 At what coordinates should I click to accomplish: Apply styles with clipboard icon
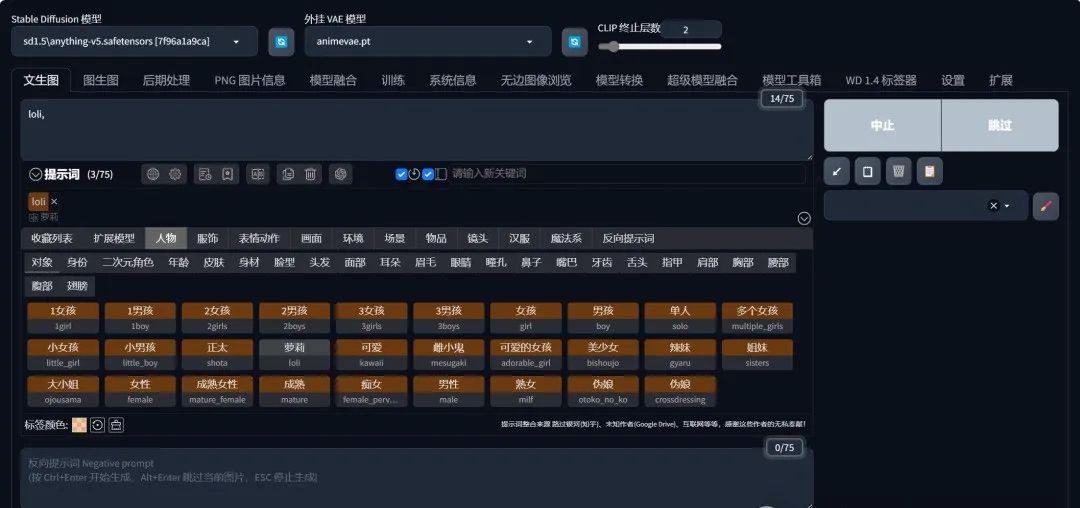(930, 171)
